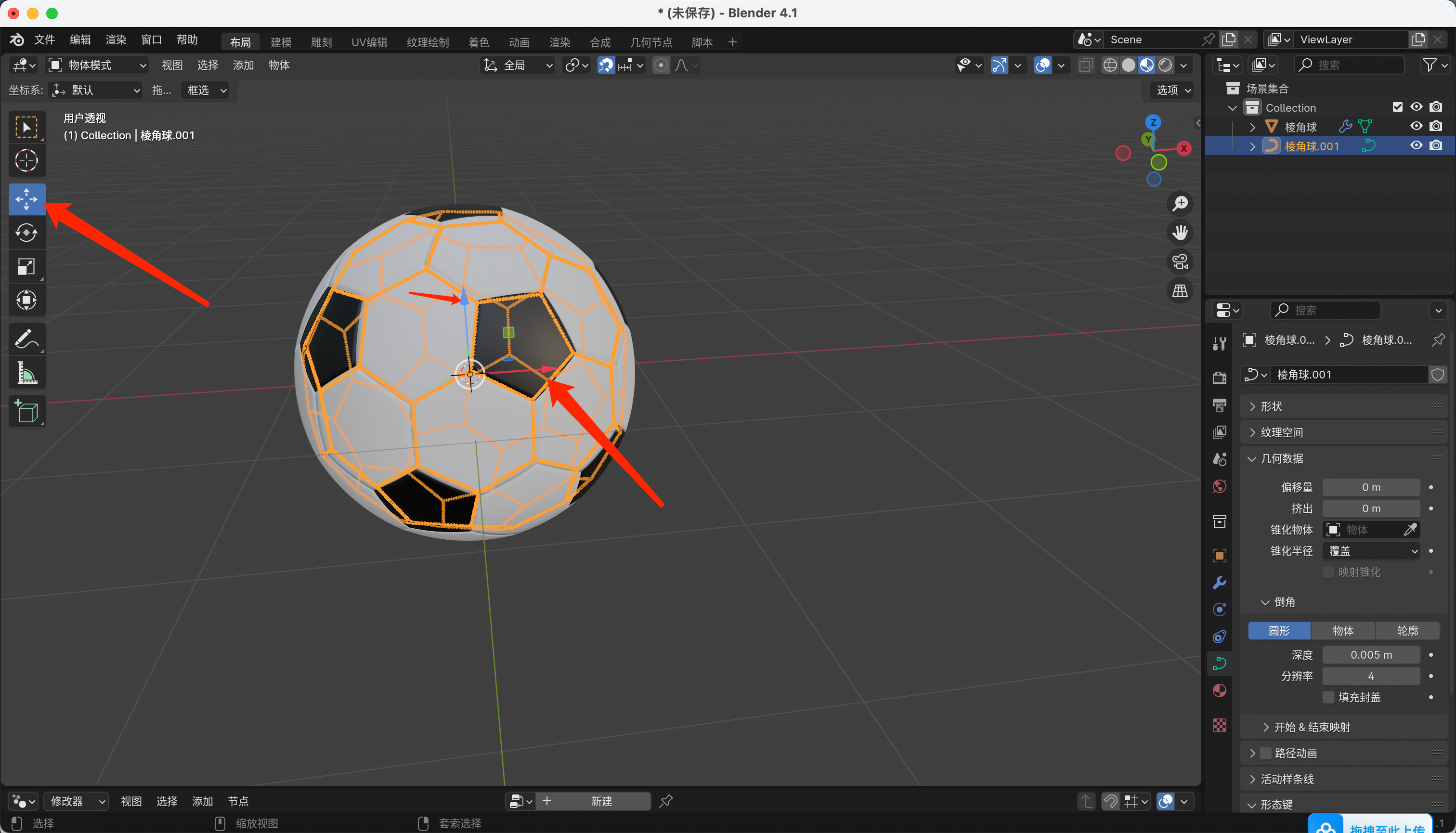Click the 深度 0.005 m value field
This screenshot has height=833, width=1456.
(1371, 654)
